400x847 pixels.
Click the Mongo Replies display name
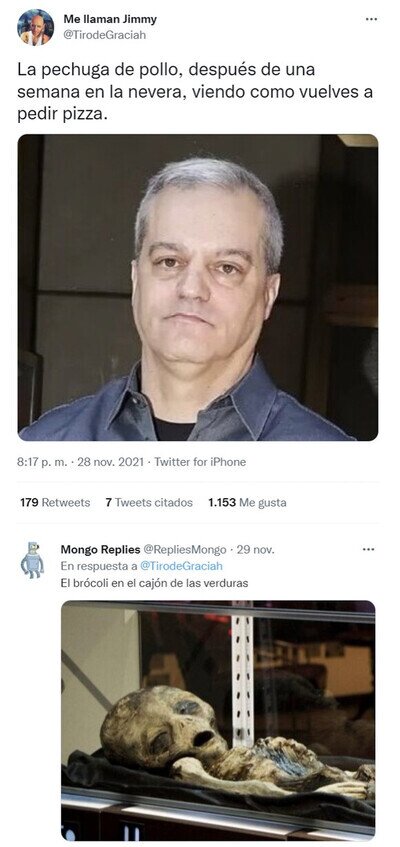(x=100, y=550)
